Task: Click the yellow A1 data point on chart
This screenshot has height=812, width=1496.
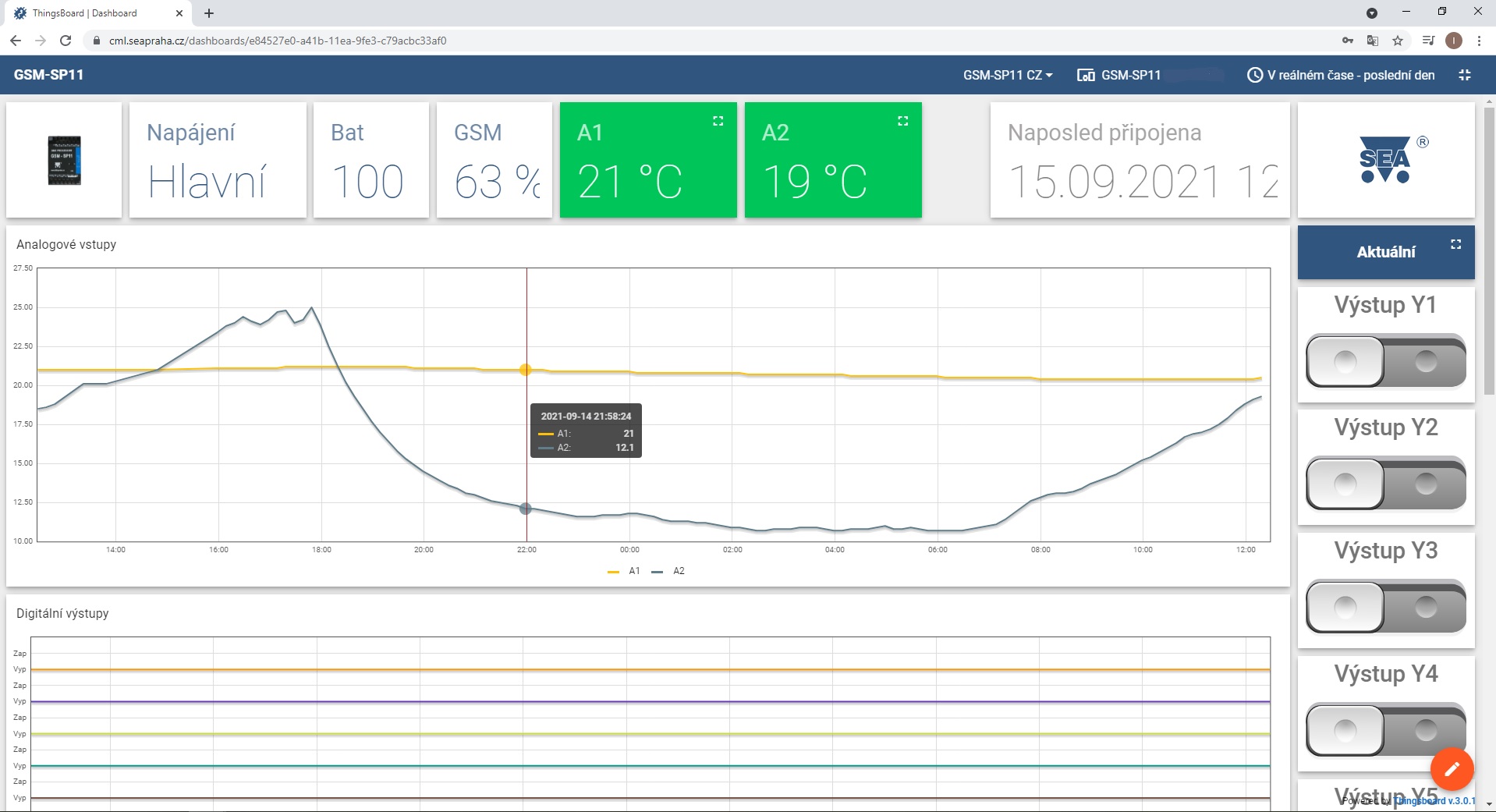Action: [x=526, y=370]
